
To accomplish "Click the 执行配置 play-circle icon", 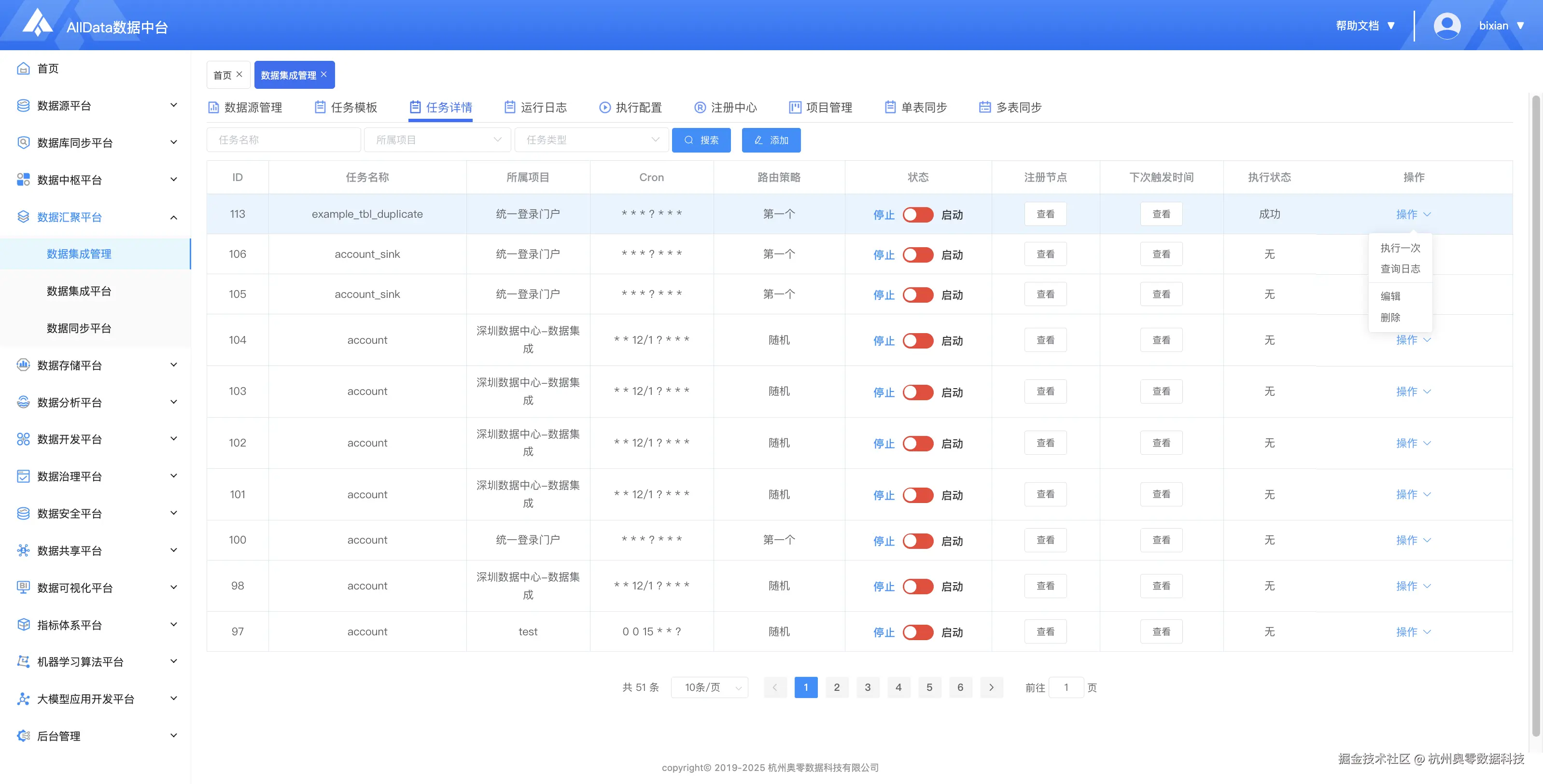I will point(605,107).
